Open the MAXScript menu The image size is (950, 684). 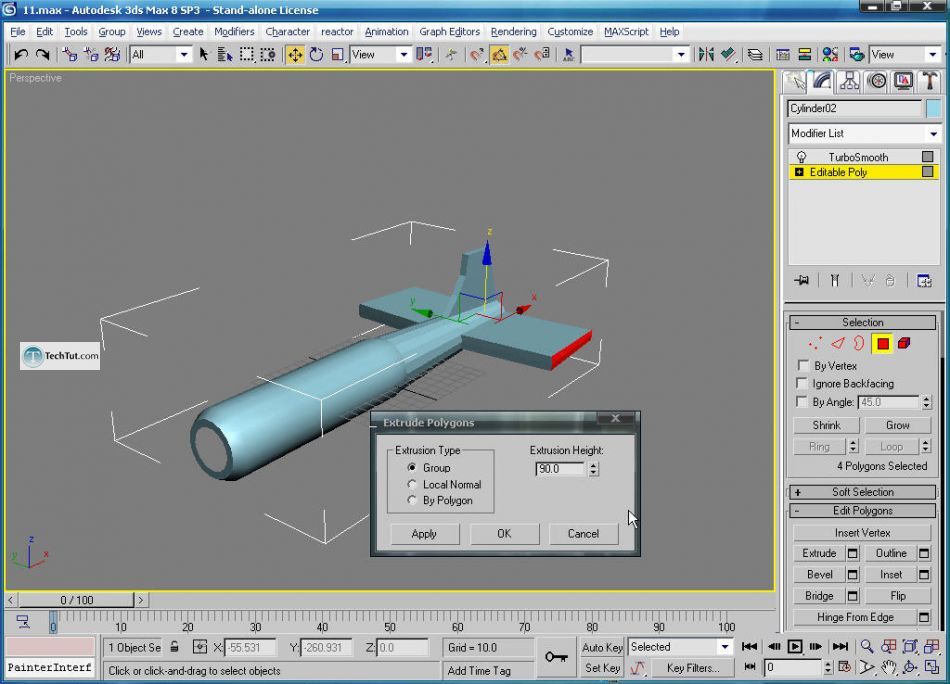click(x=626, y=32)
